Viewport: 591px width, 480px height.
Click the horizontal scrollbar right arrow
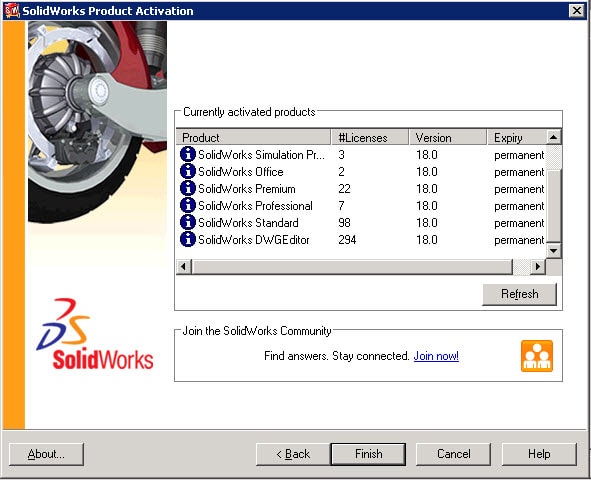538,267
